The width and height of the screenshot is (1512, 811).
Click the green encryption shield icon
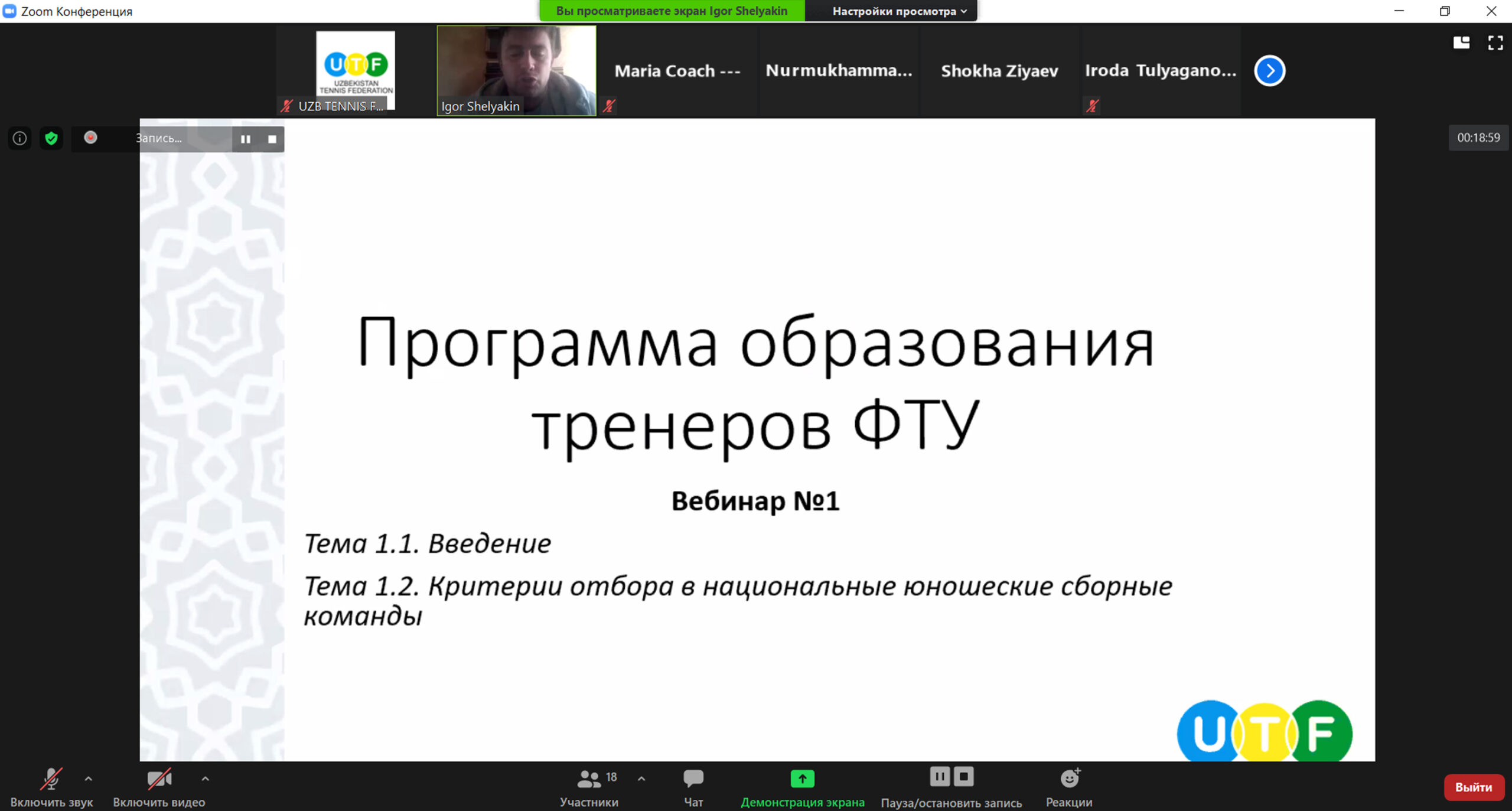(x=51, y=138)
